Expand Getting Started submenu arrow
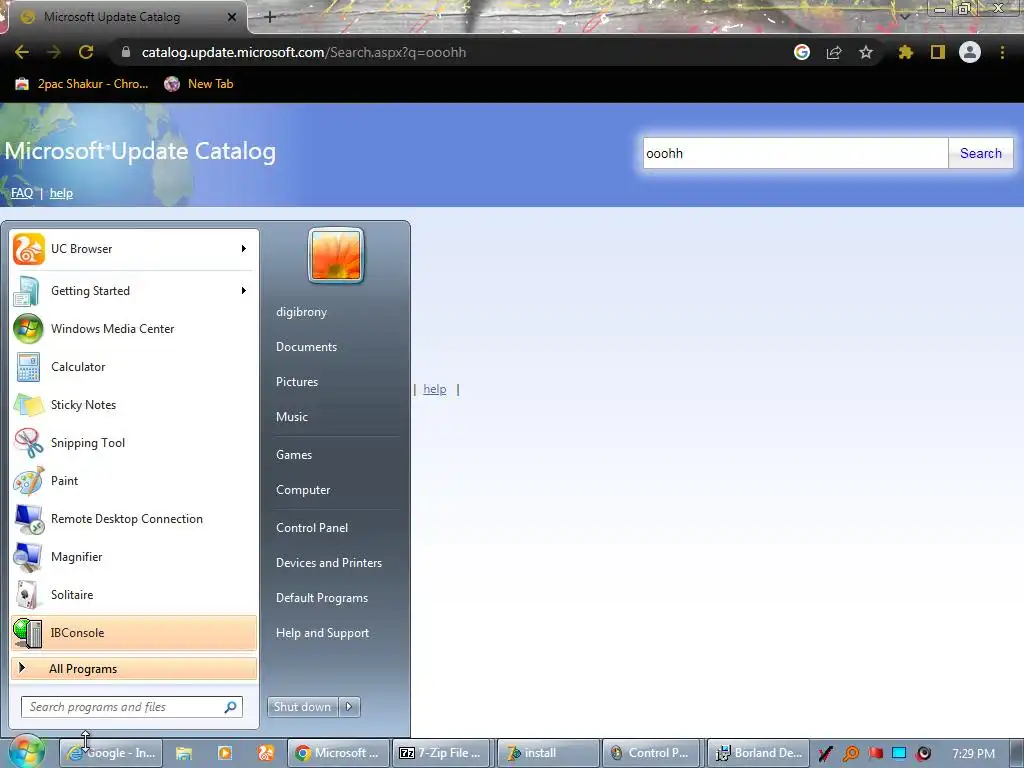 [244, 291]
